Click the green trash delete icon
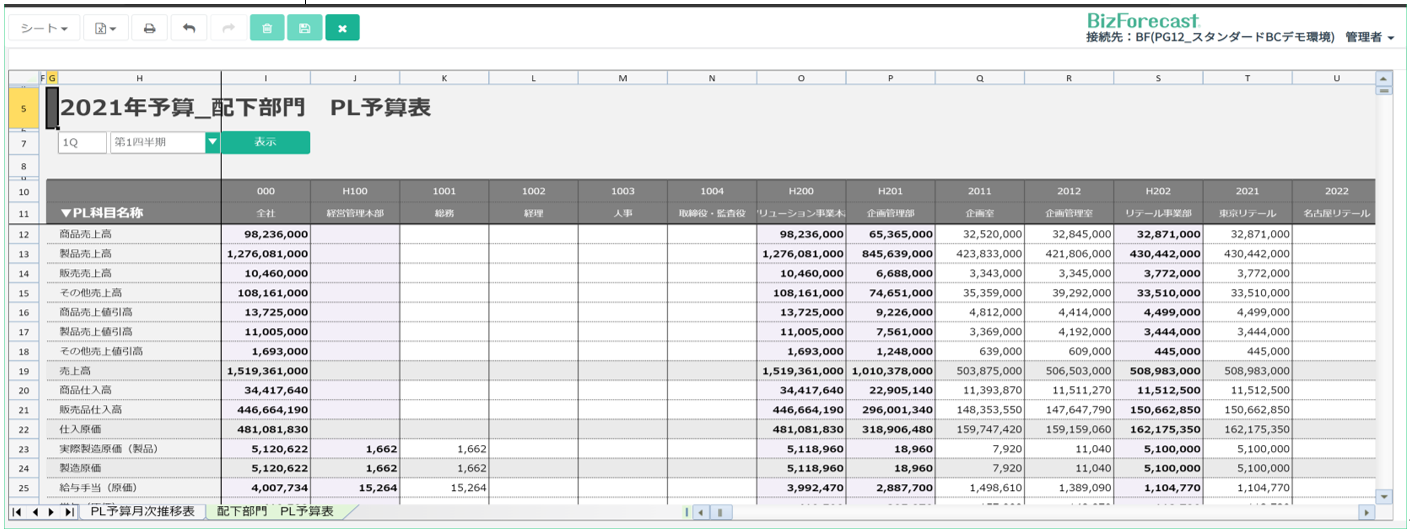Viewport: 1410px width, 531px height. pyautogui.click(x=267, y=28)
